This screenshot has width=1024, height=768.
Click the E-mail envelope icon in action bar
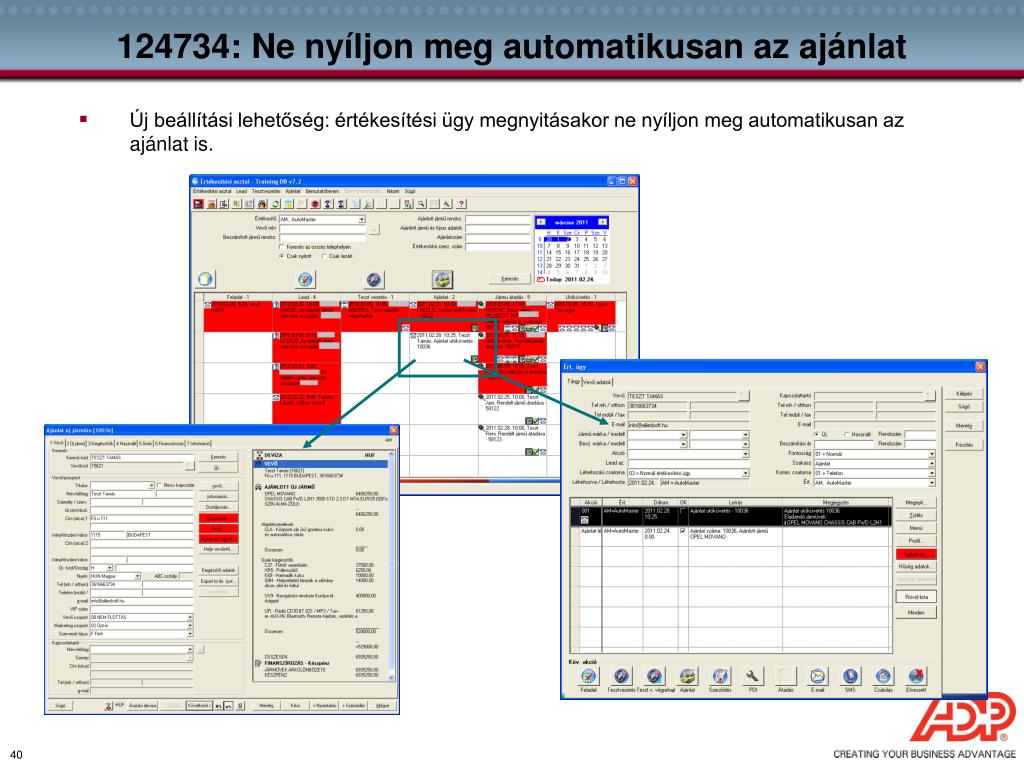[818, 676]
